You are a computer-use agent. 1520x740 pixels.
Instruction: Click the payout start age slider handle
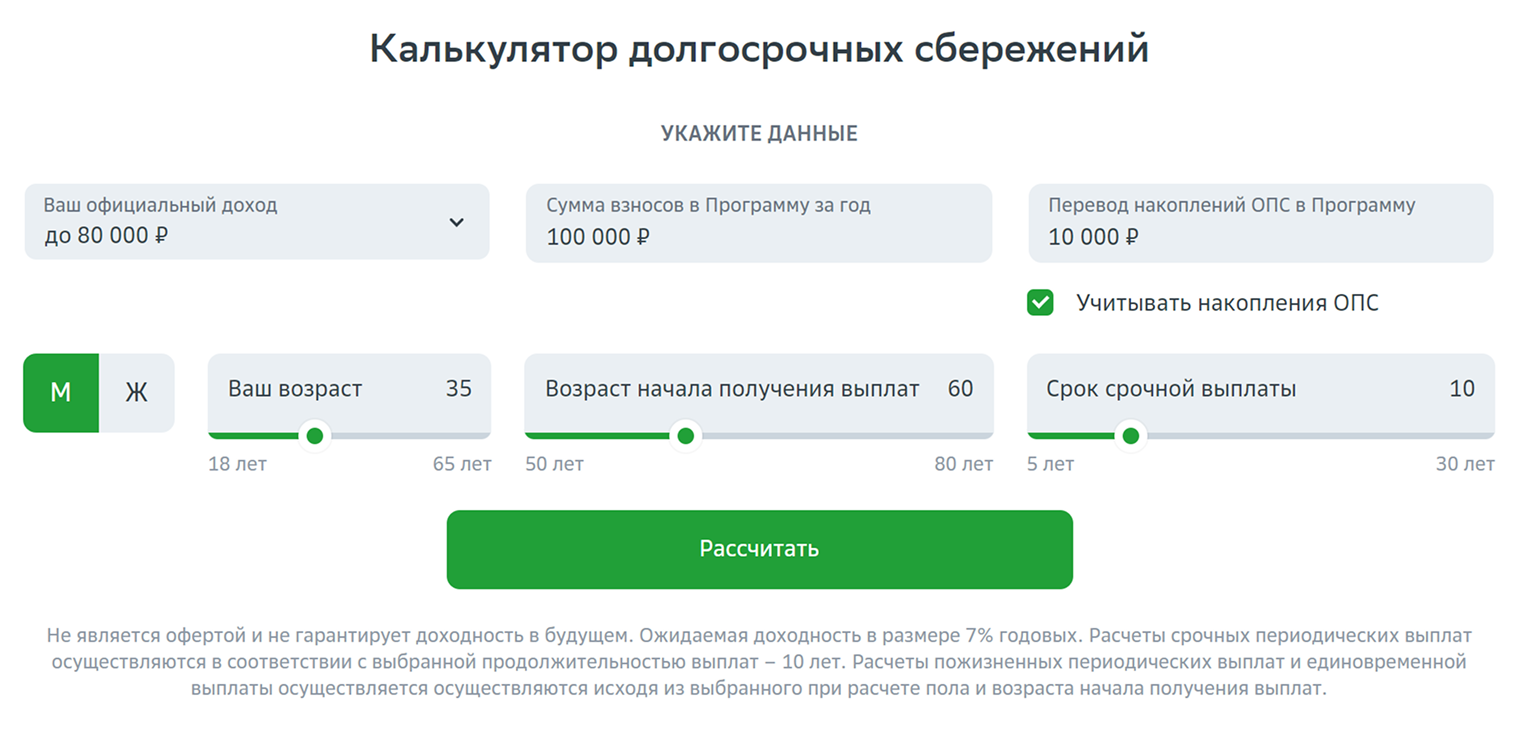(x=685, y=435)
